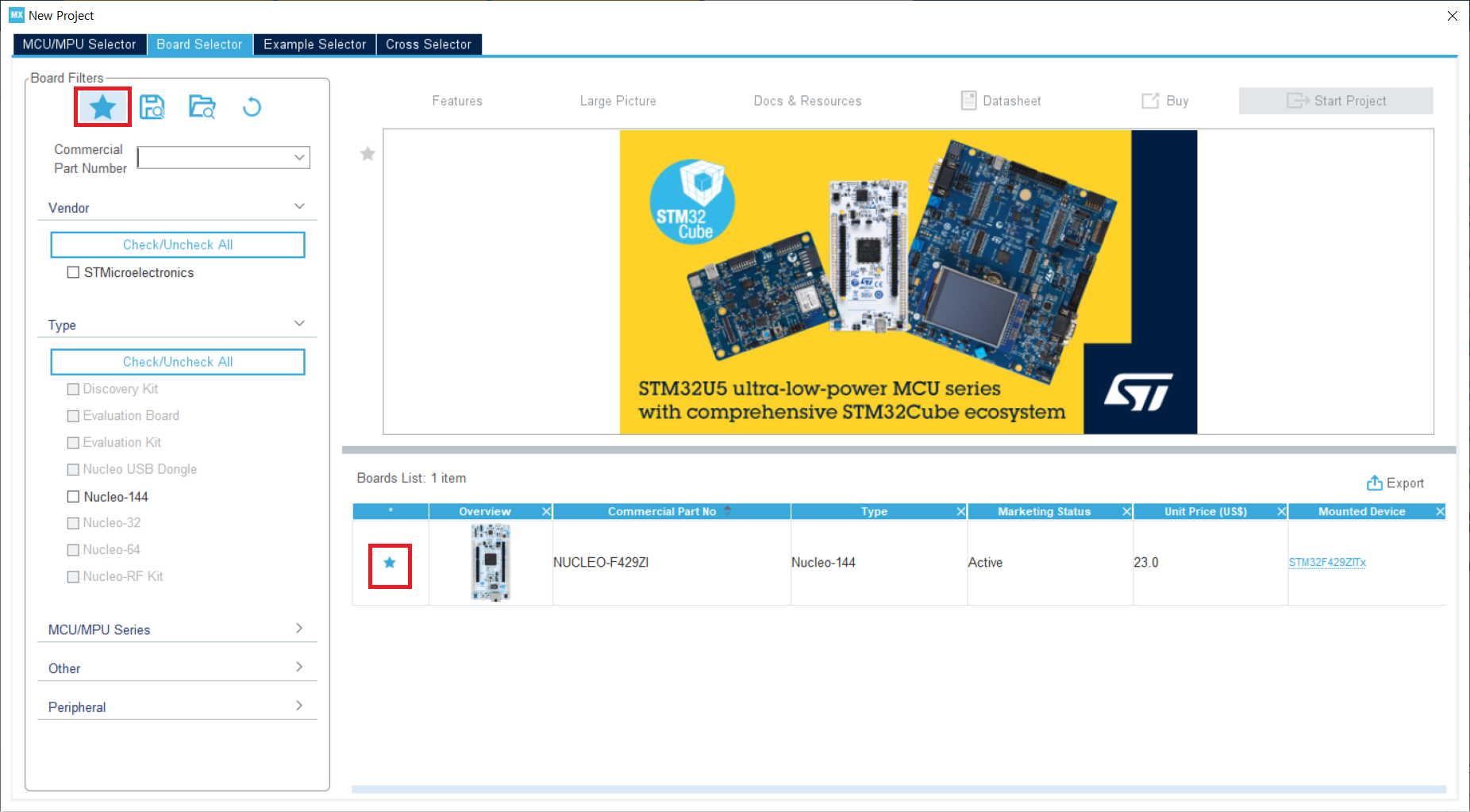Check the STMicroelectronics vendor checkbox

[x=73, y=272]
